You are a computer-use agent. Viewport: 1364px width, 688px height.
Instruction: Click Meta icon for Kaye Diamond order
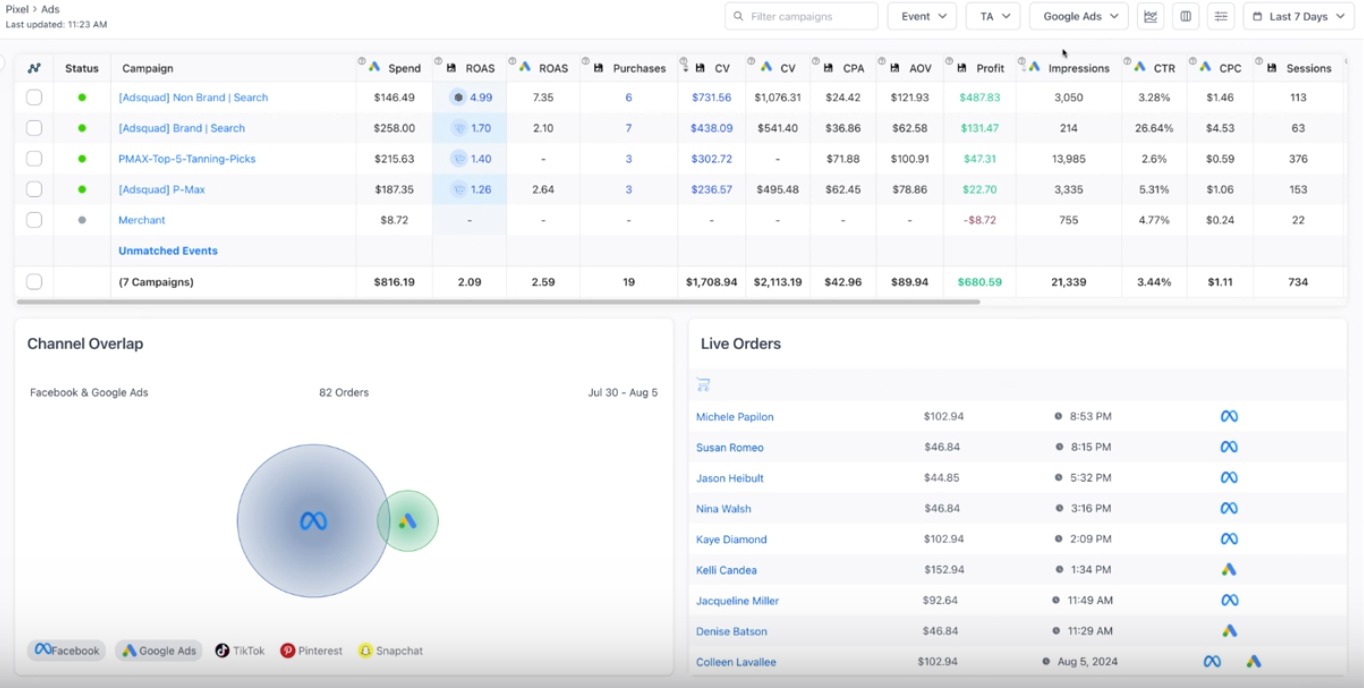pos(1229,539)
